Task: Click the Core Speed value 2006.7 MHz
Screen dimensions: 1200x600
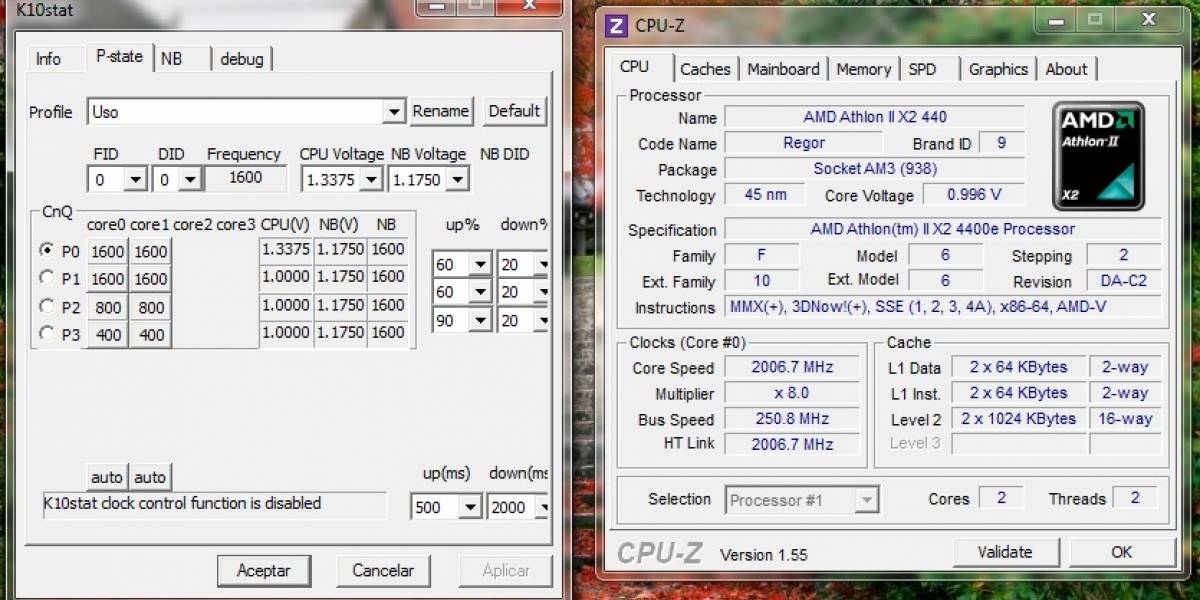Action: click(x=793, y=367)
